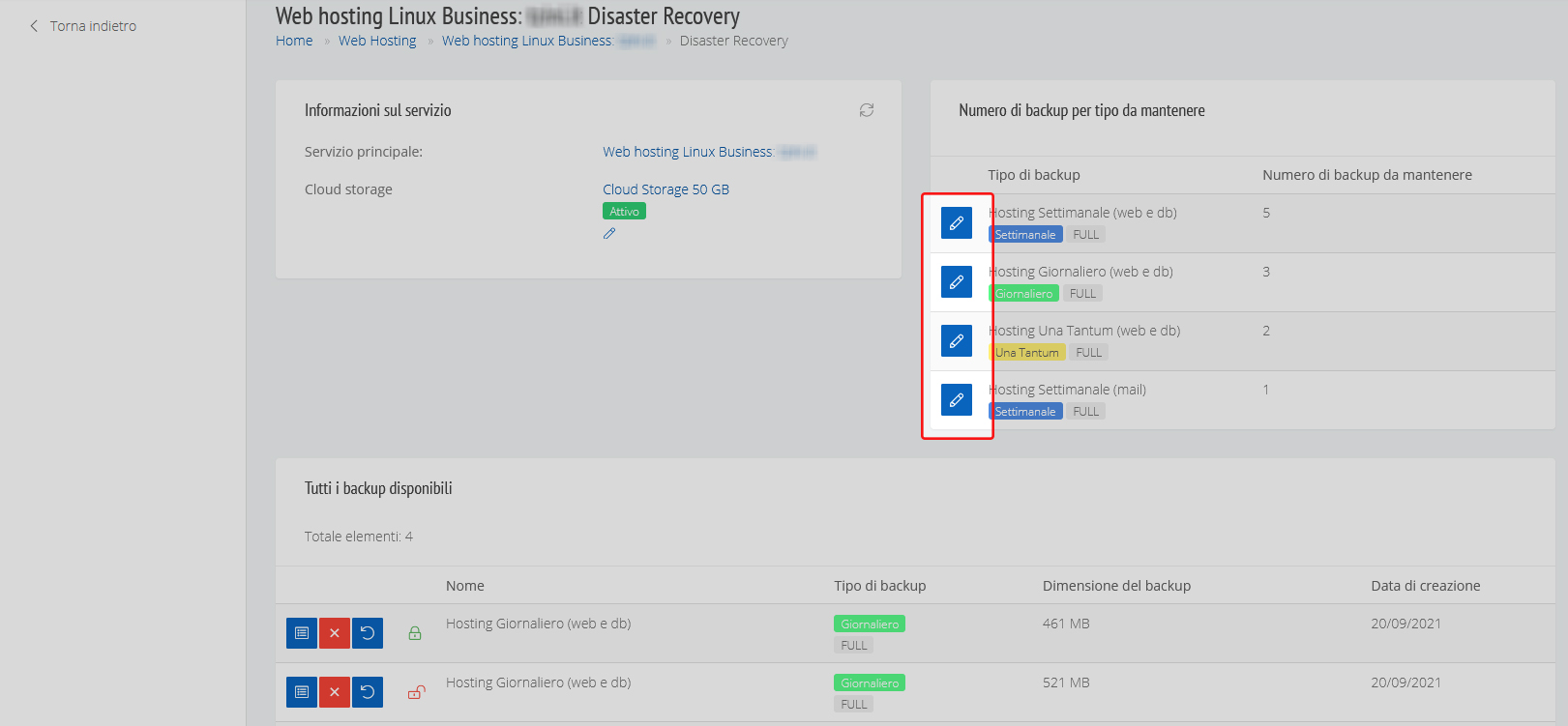
Task: Click Dimensione del backup column header
Action: click(1116, 586)
